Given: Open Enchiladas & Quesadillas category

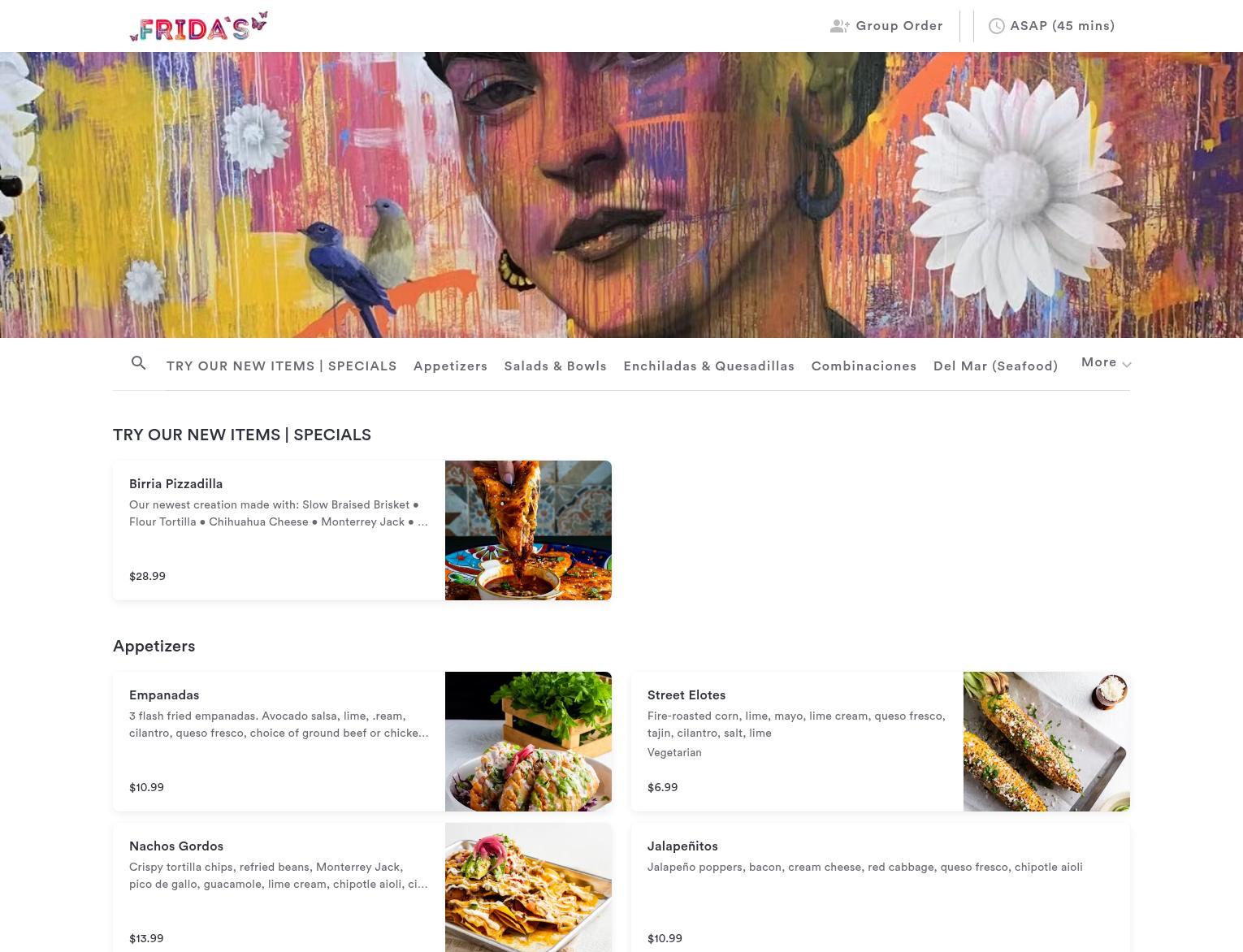Looking at the screenshot, I should tap(709, 366).
